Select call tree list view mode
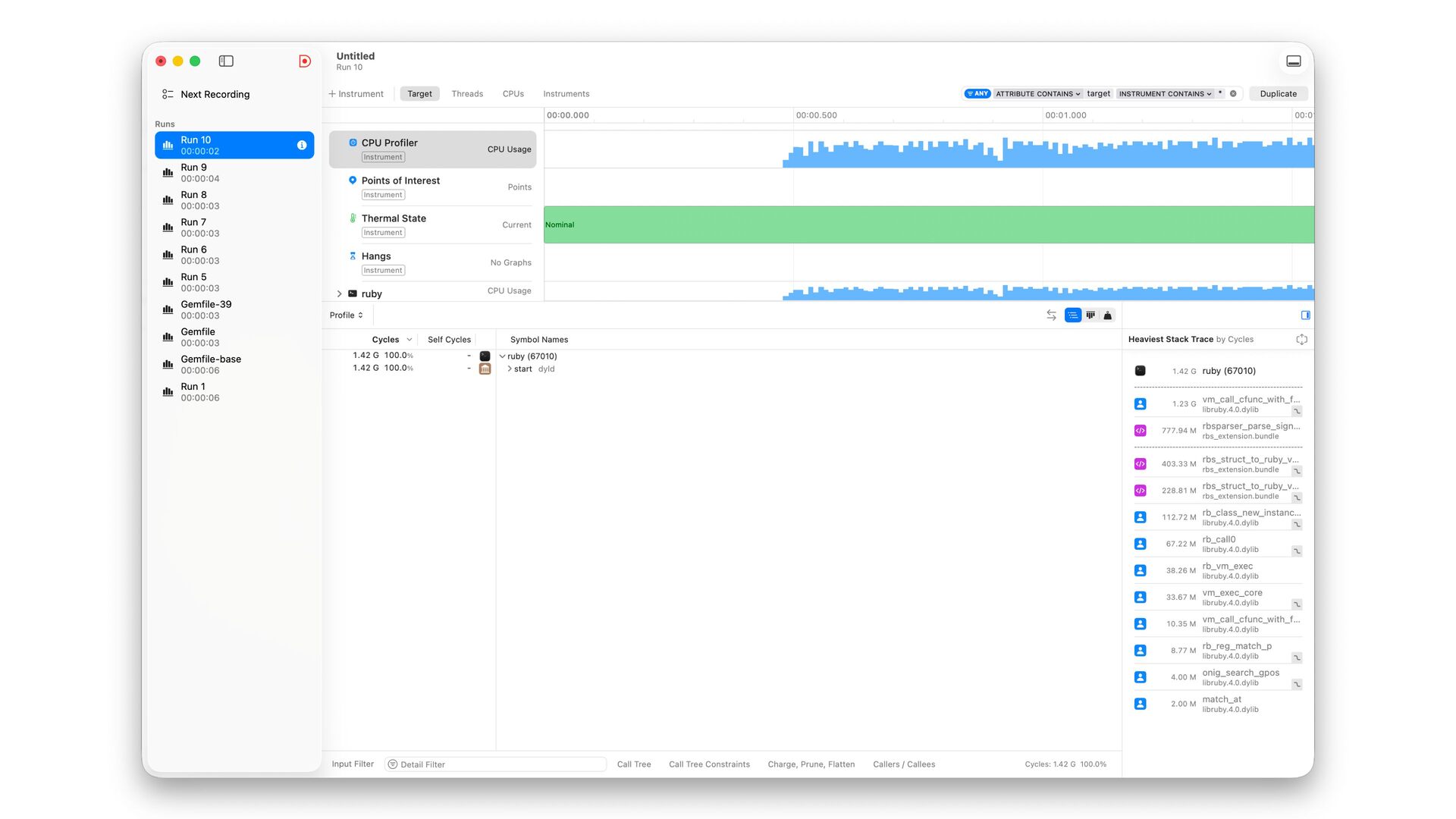 1072,315
